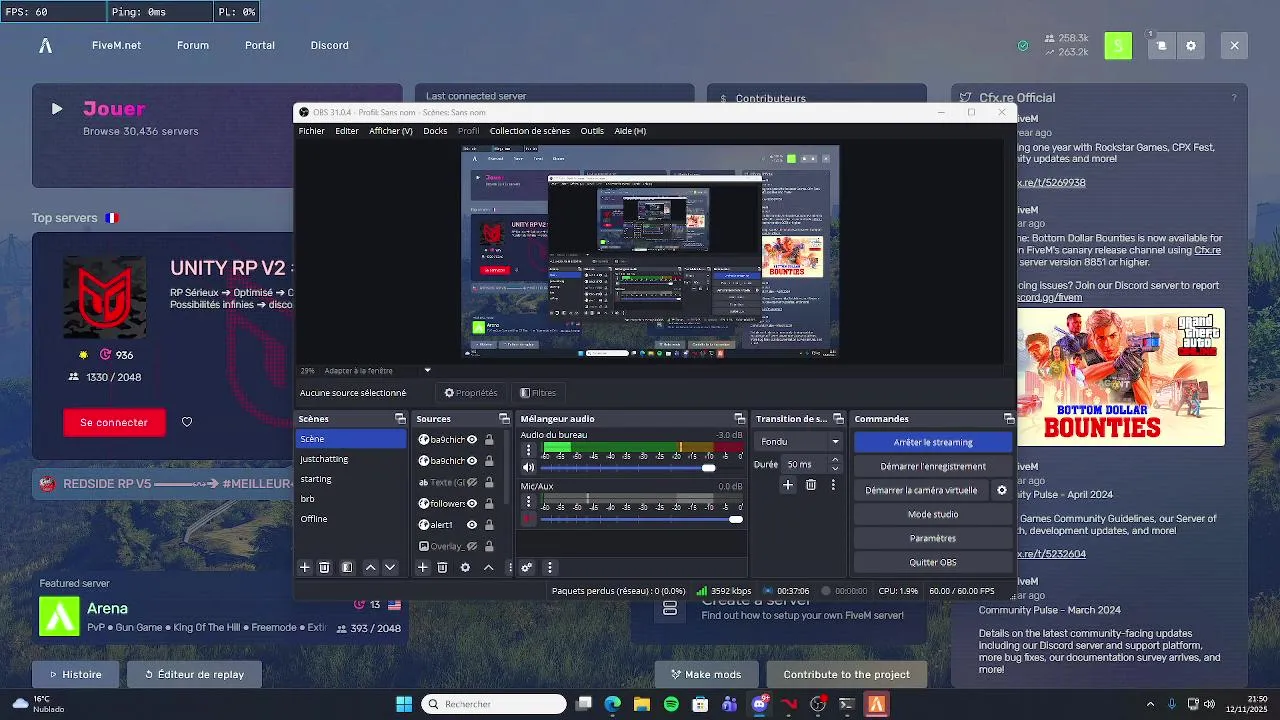Open Microsoft Edge from the taskbar

coord(613,704)
